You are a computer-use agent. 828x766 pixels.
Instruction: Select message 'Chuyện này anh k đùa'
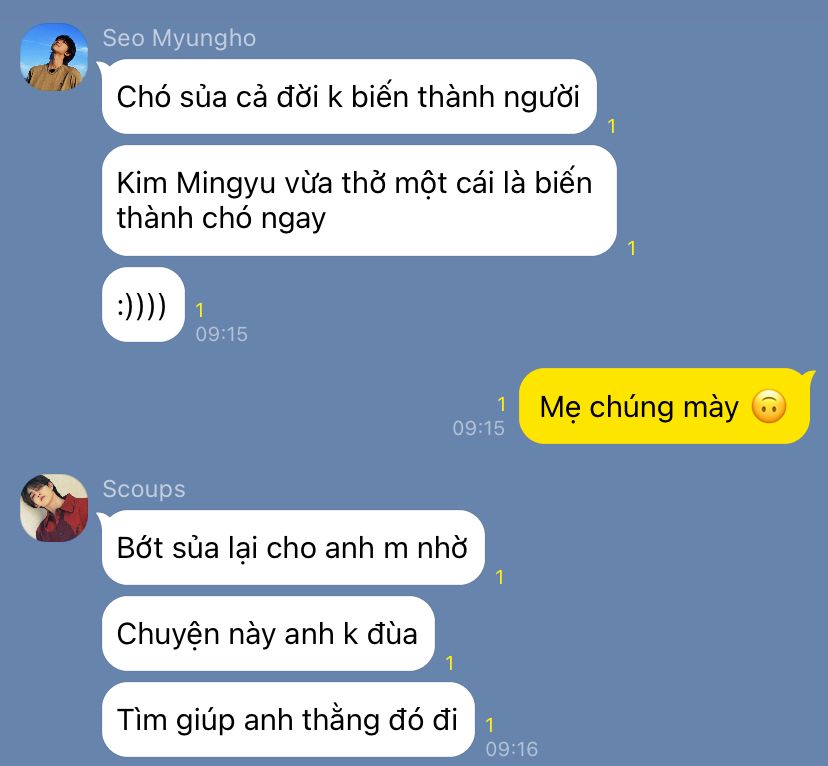268,633
